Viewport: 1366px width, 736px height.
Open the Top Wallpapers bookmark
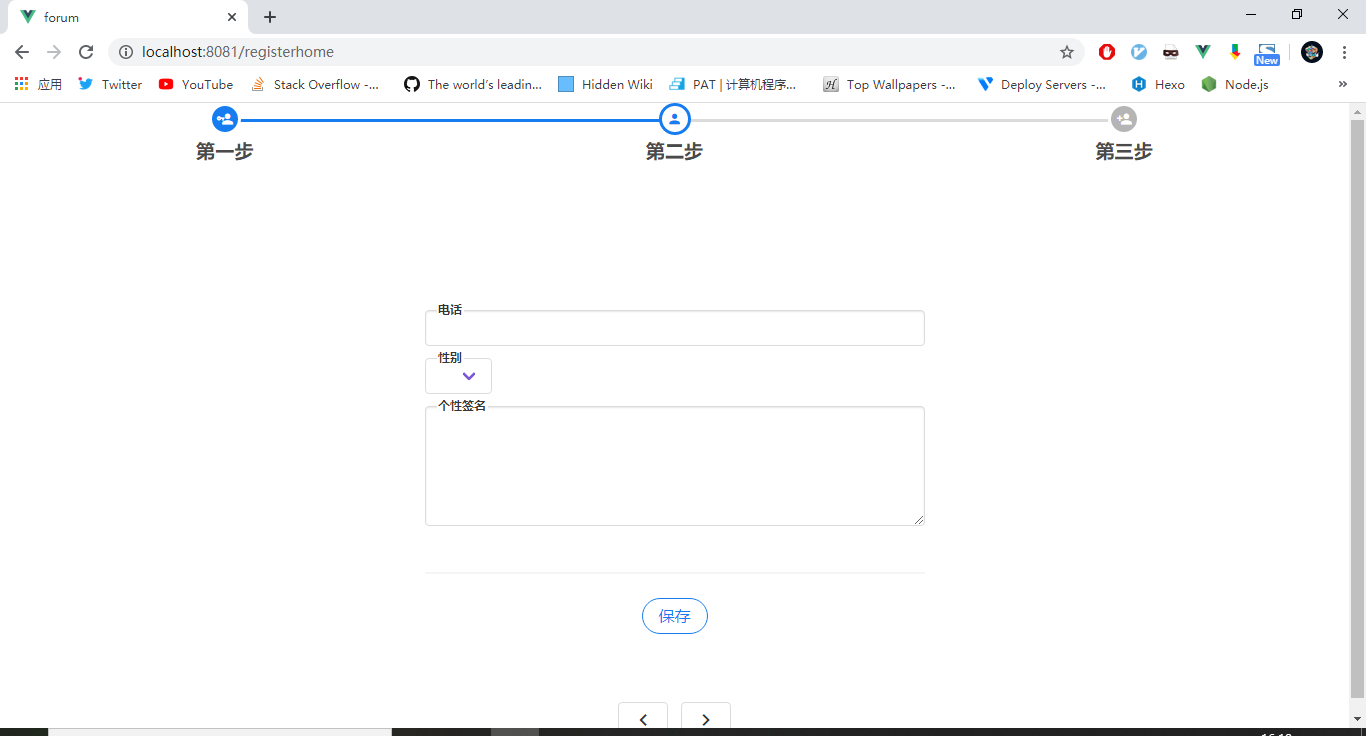[889, 85]
